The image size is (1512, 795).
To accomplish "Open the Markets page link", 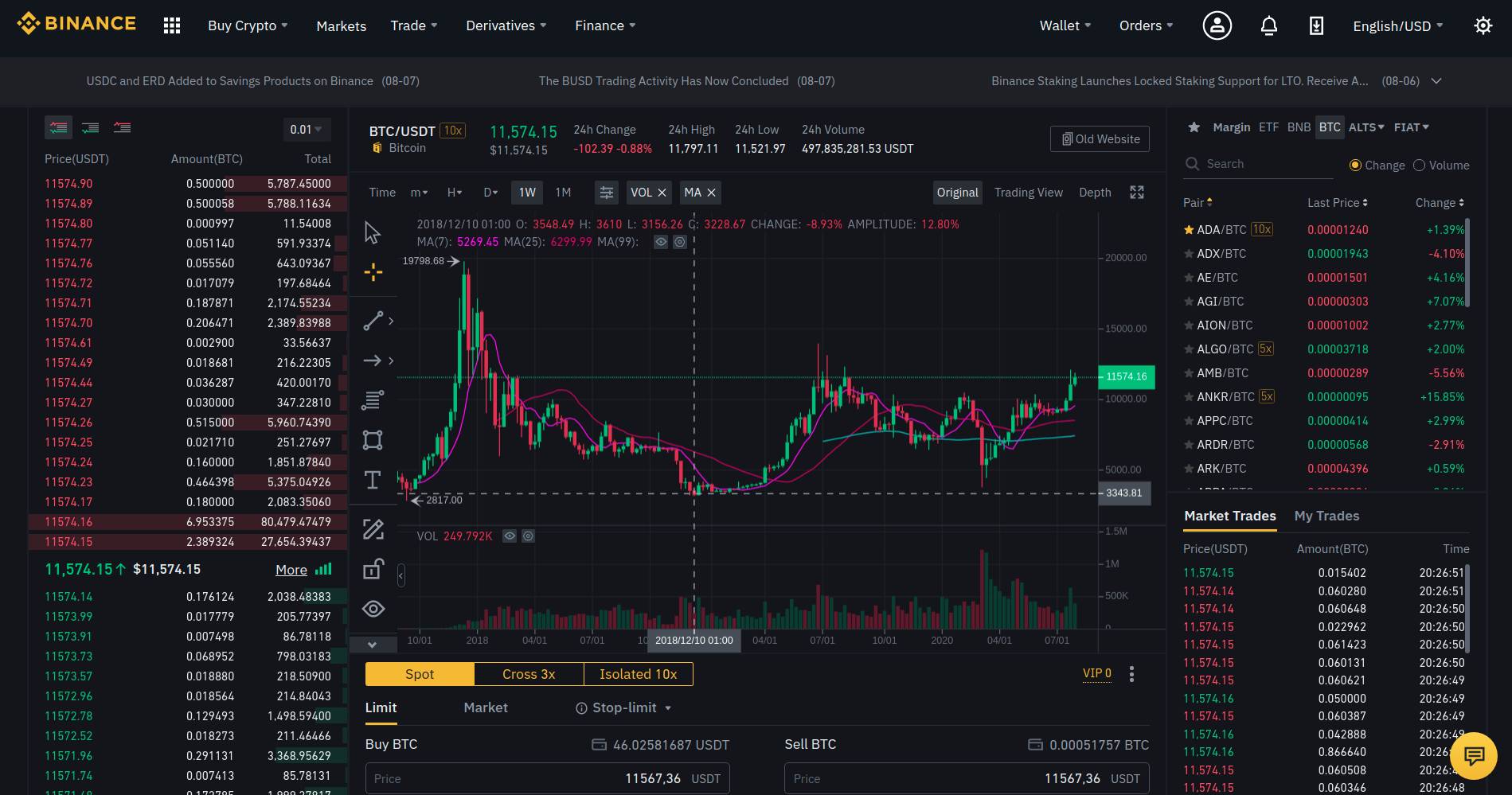I will click(342, 26).
